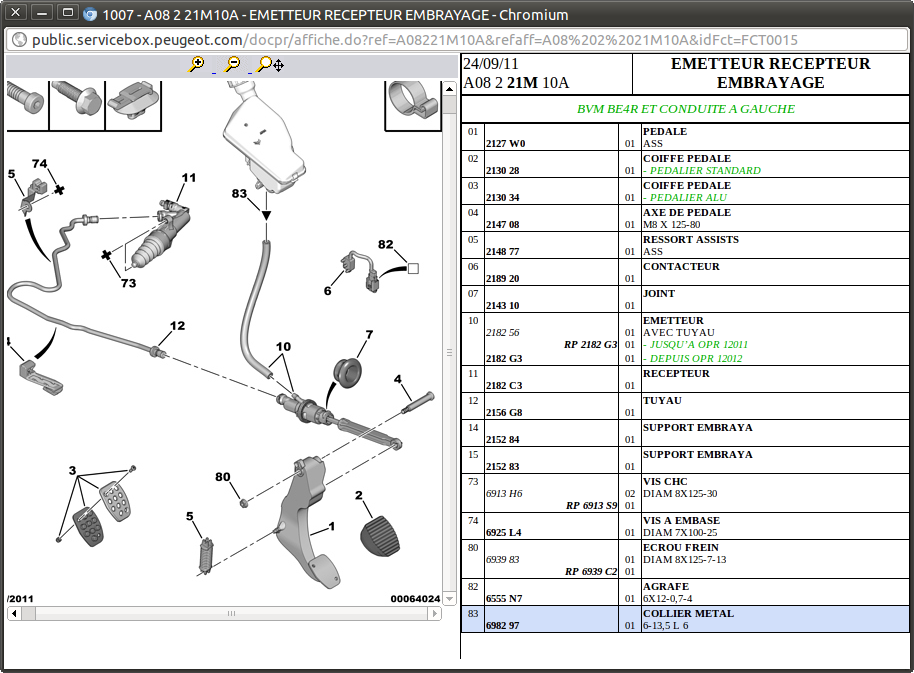This screenshot has height=673, width=914.
Task: Select callout 12 on the pipe
Action: [177, 326]
